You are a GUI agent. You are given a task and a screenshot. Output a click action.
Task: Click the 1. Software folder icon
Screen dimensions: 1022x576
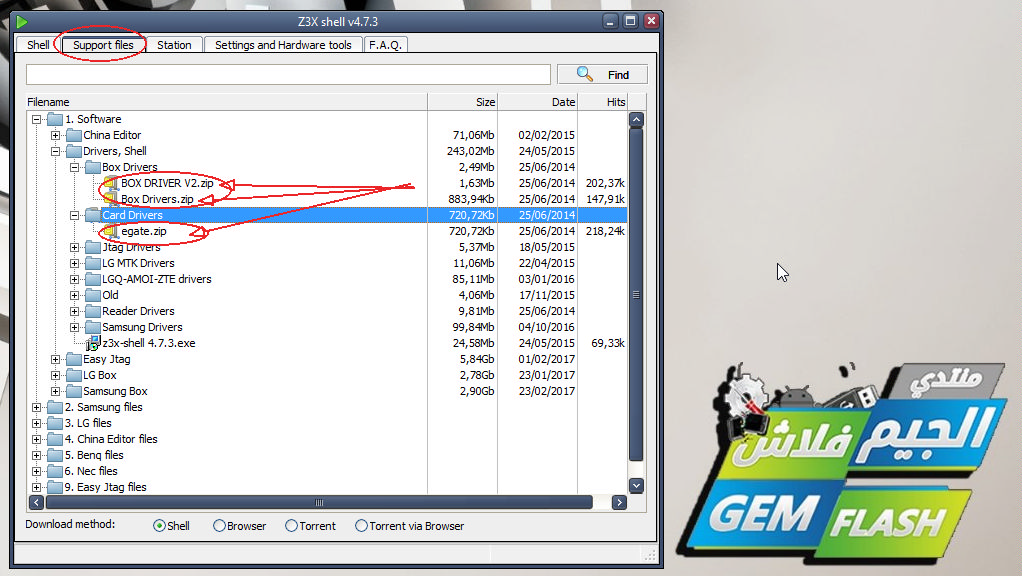click(x=55, y=119)
